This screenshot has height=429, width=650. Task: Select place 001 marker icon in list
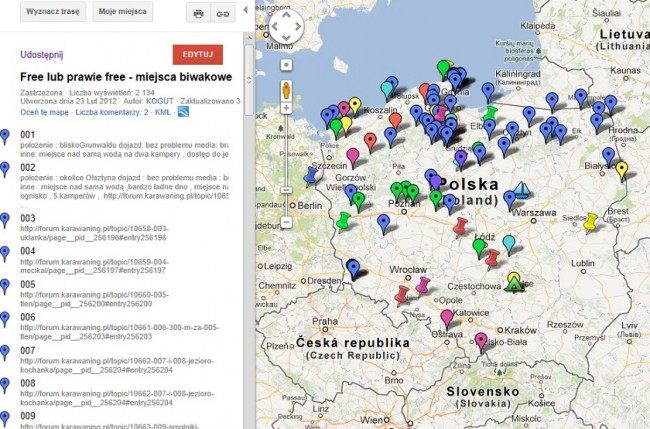5,137
